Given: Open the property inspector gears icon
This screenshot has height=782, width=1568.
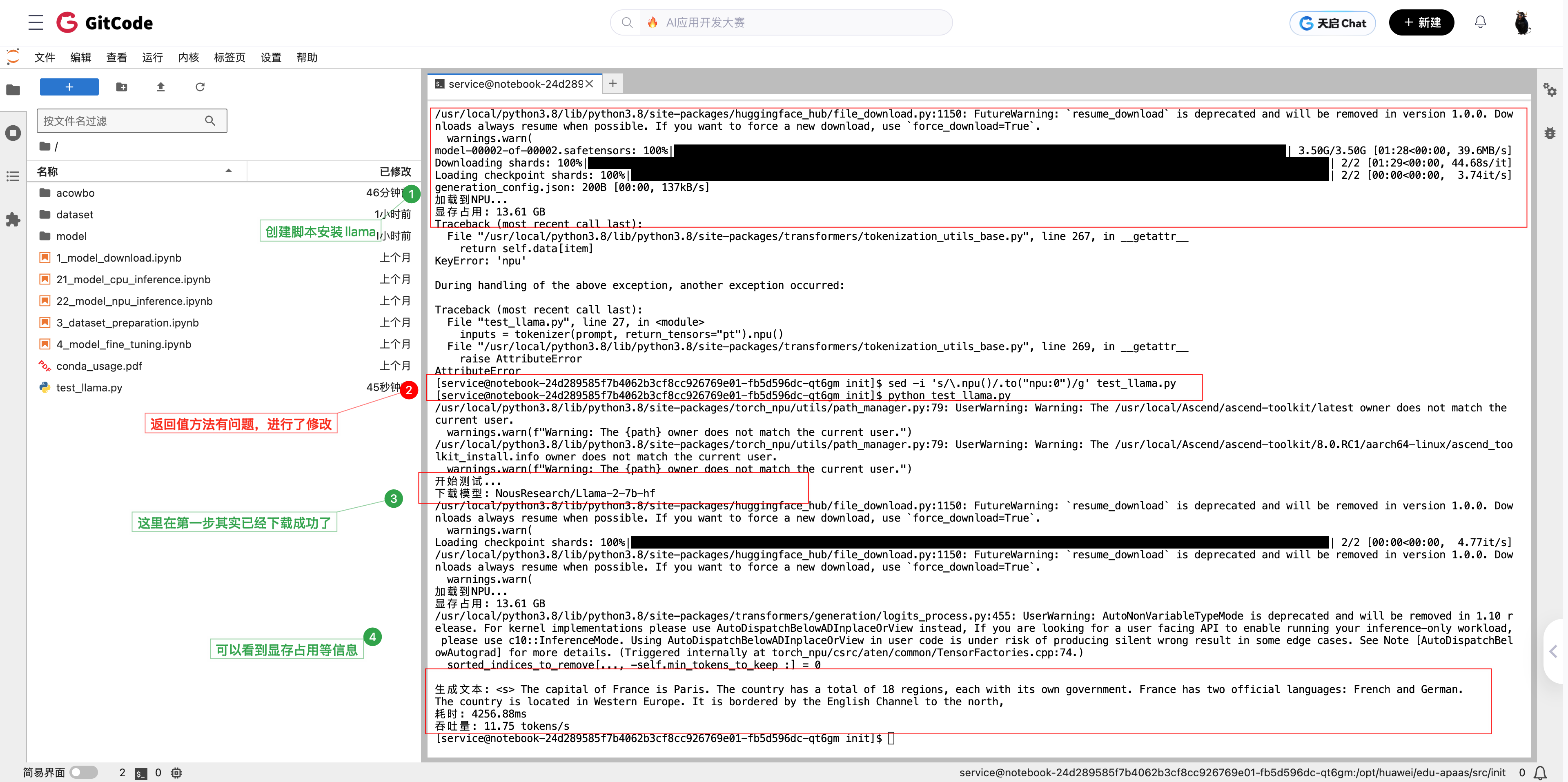Looking at the screenshot, I should (x=1550, y=90).
